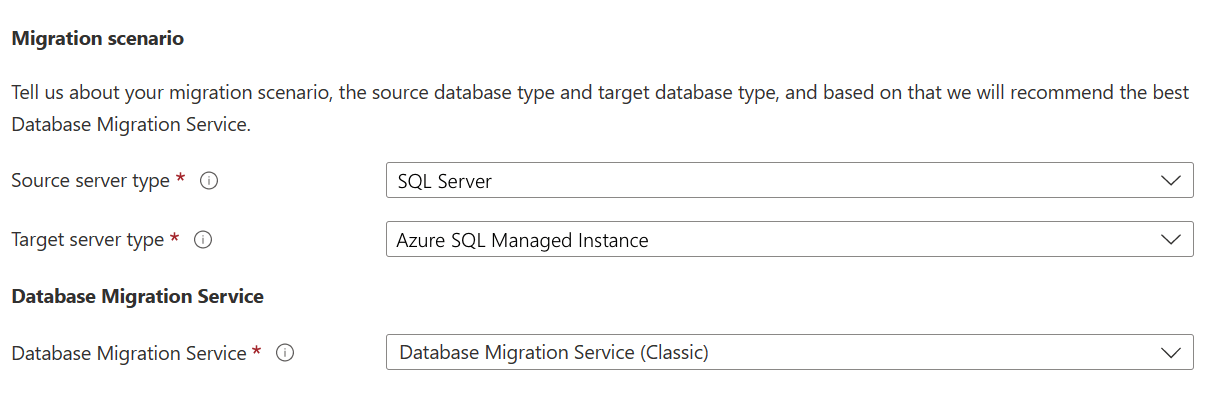1212x396 pixels.
Task: Click the bold 'Database Migration Service' section heading
Action: (137, 296)
